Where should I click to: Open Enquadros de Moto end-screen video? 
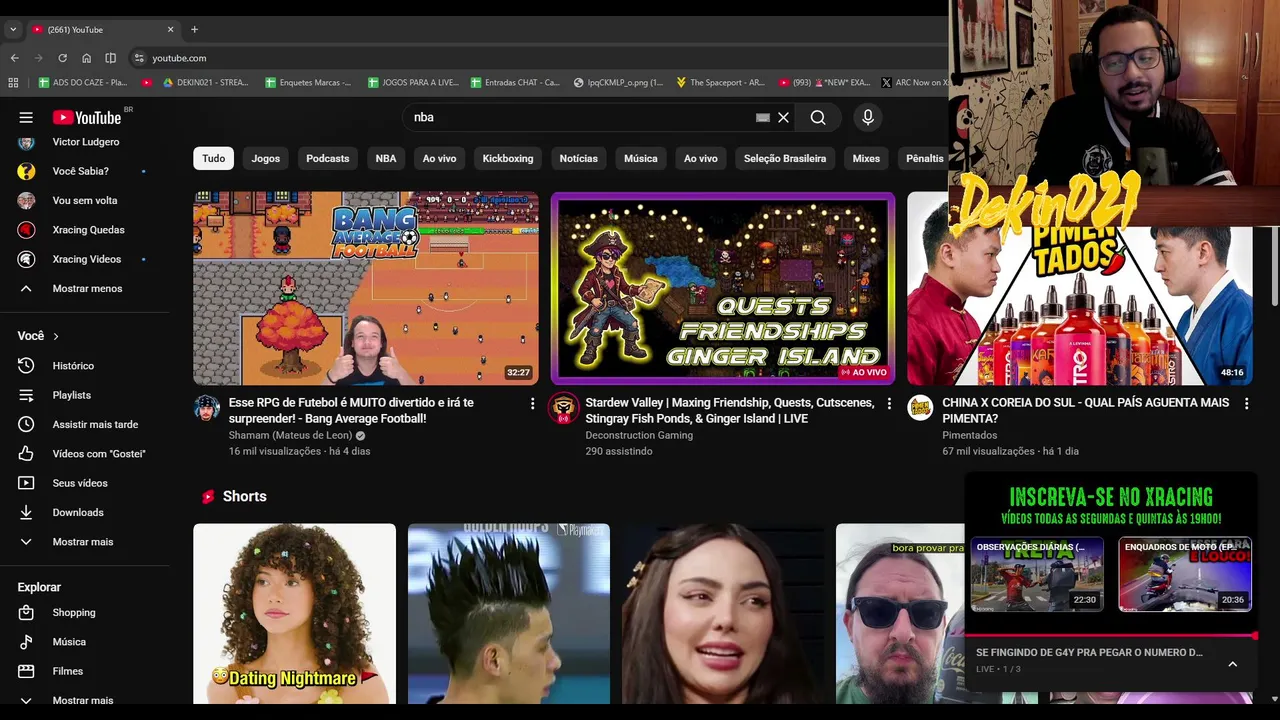[x=1185, y=574]
